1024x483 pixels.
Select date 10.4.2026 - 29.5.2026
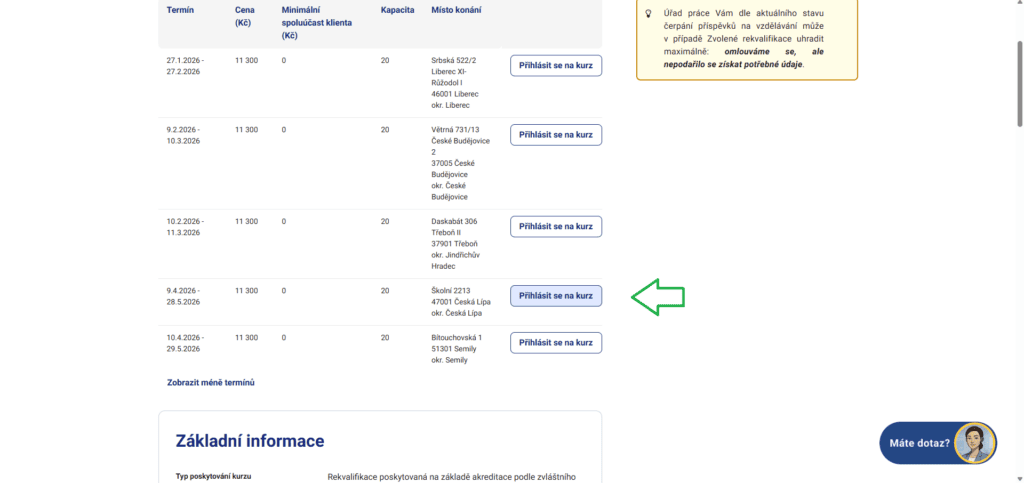[x=185, y=343]
